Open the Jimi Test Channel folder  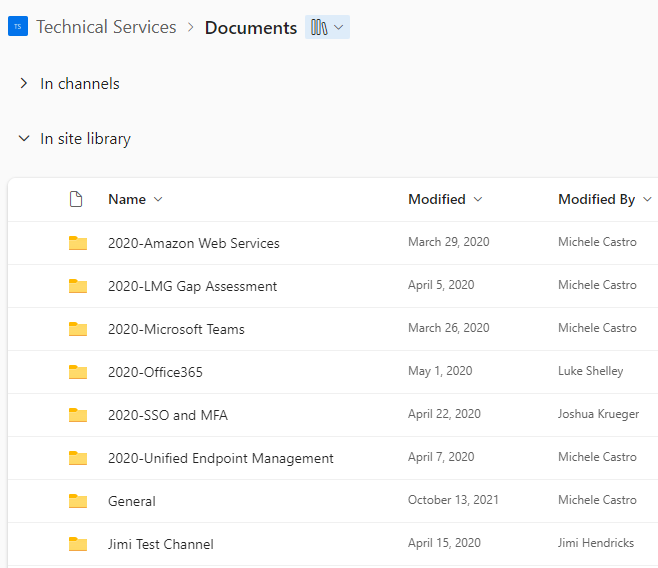161,545
